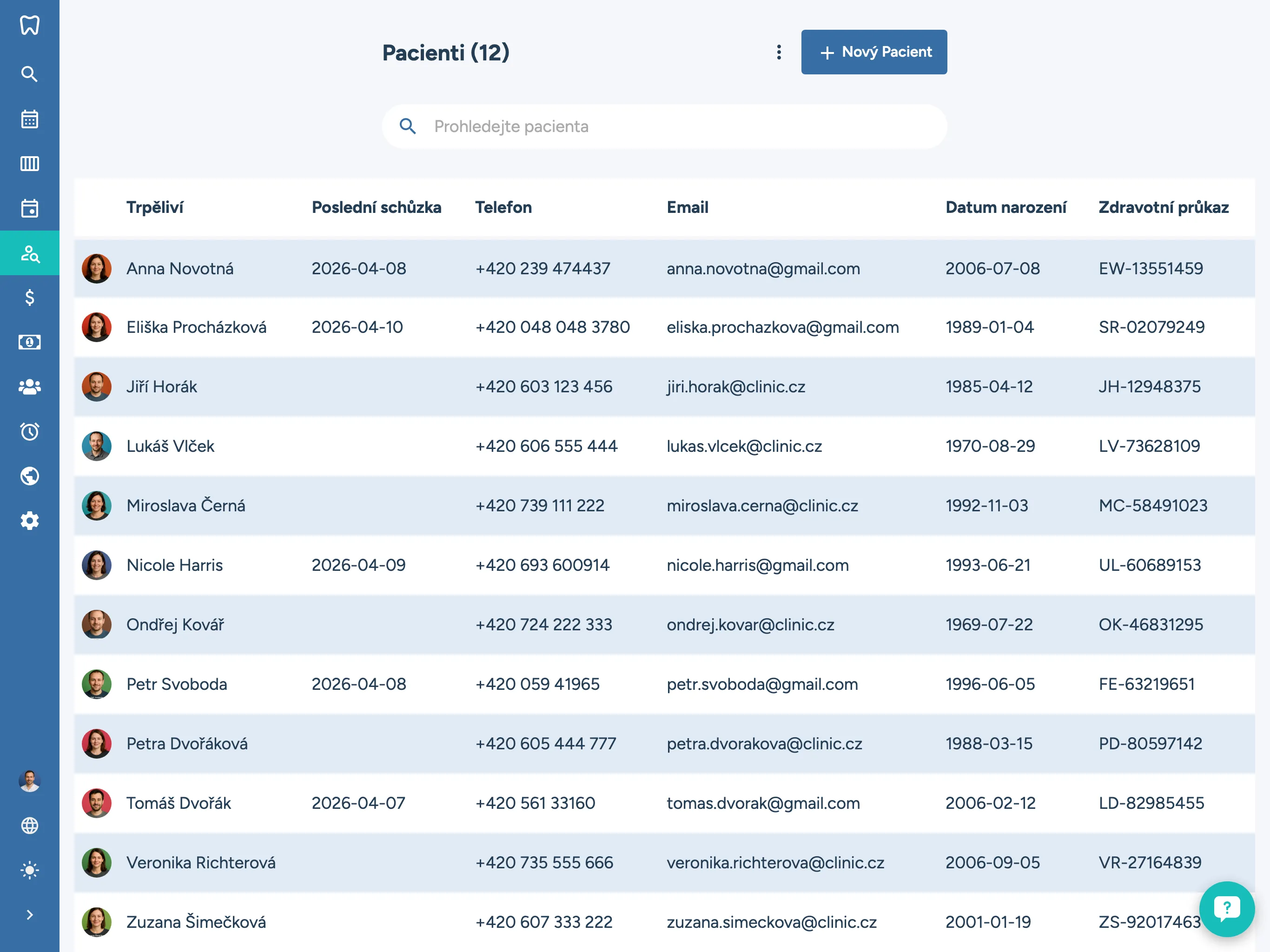Open the dollar sign finance icon
Viewport: 1270px width, 952px height.
(x=29, y=297)
